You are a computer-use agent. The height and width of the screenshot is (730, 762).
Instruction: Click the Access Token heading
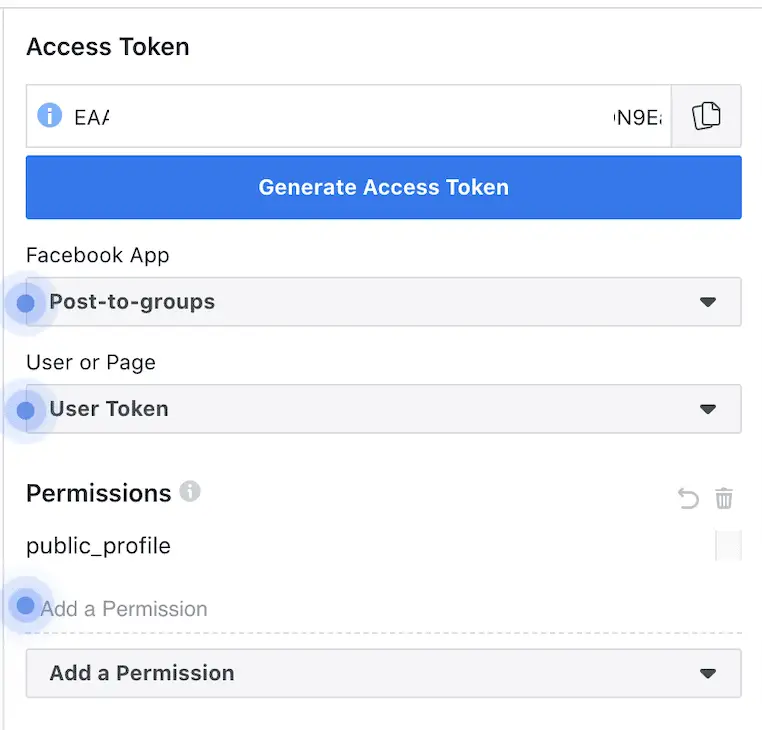108,47
